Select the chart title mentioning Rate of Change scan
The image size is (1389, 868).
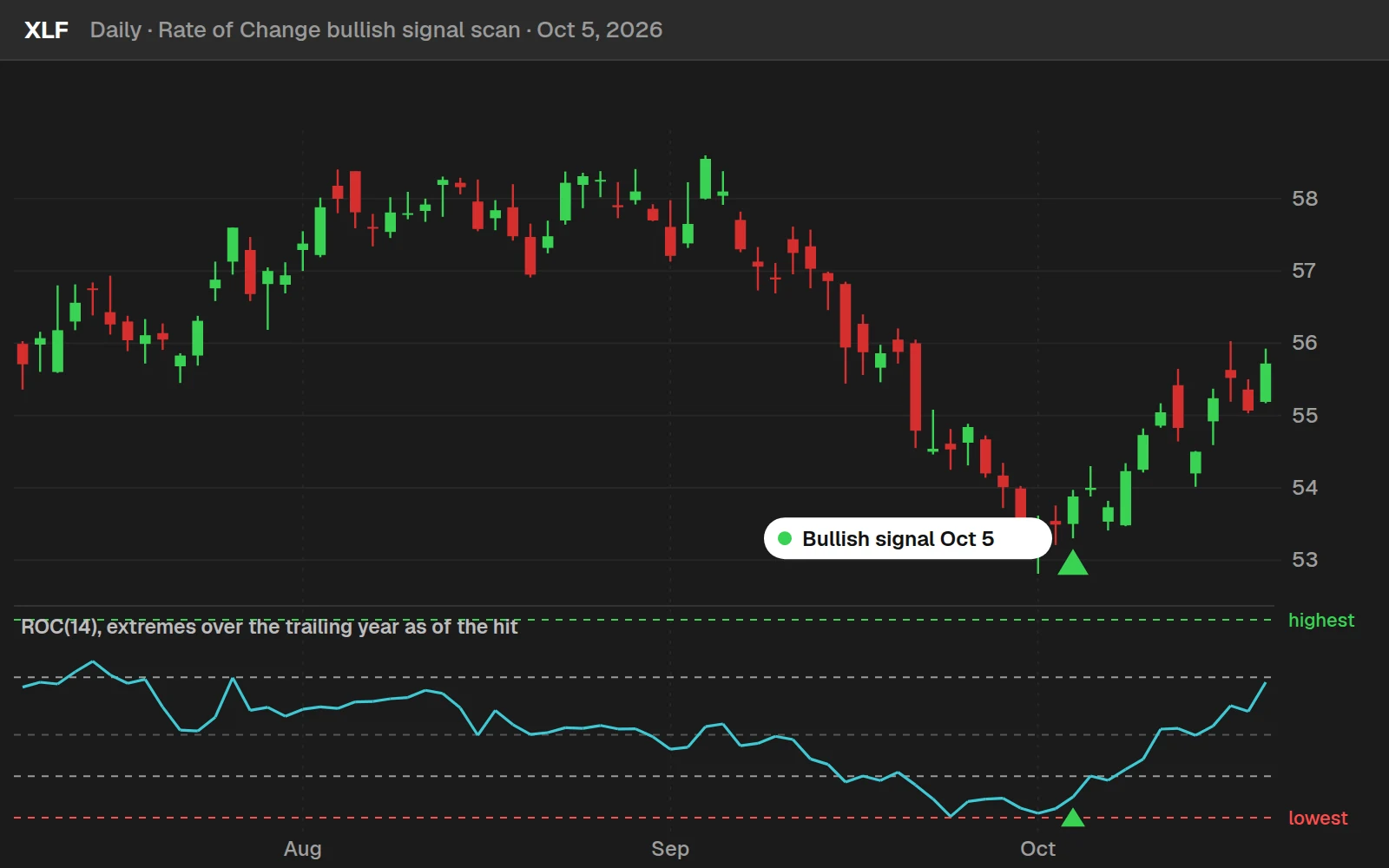[376, 30]
